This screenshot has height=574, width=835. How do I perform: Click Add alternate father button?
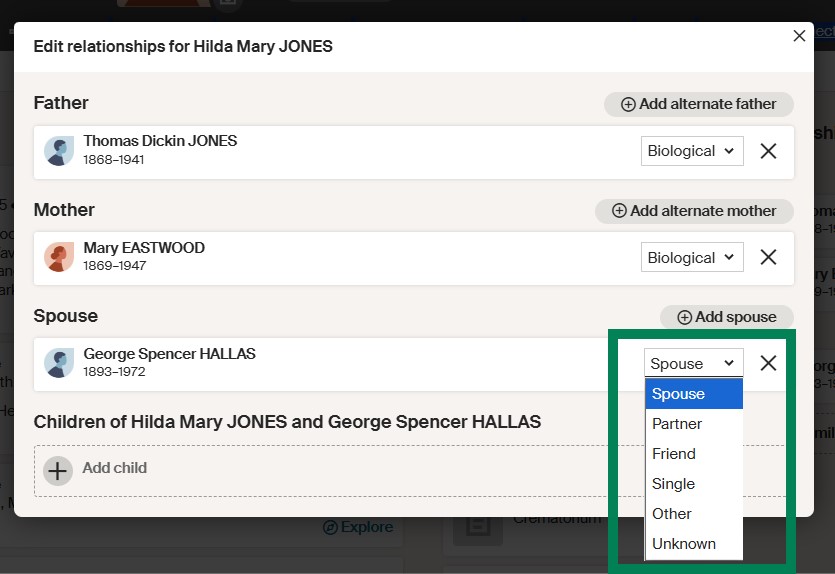[698, 104]
